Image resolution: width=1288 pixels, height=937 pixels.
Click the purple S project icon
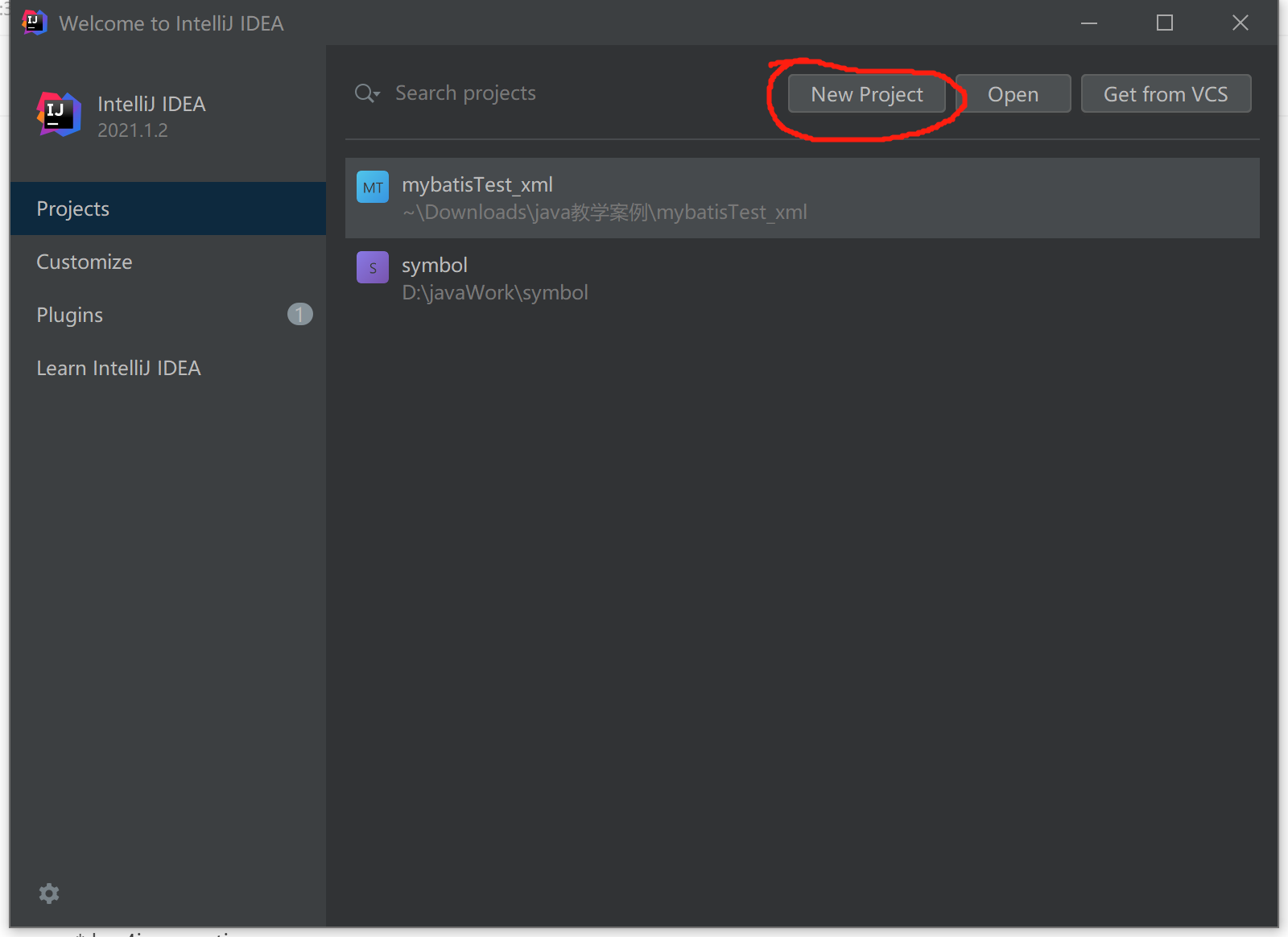[x=373, y=267]
